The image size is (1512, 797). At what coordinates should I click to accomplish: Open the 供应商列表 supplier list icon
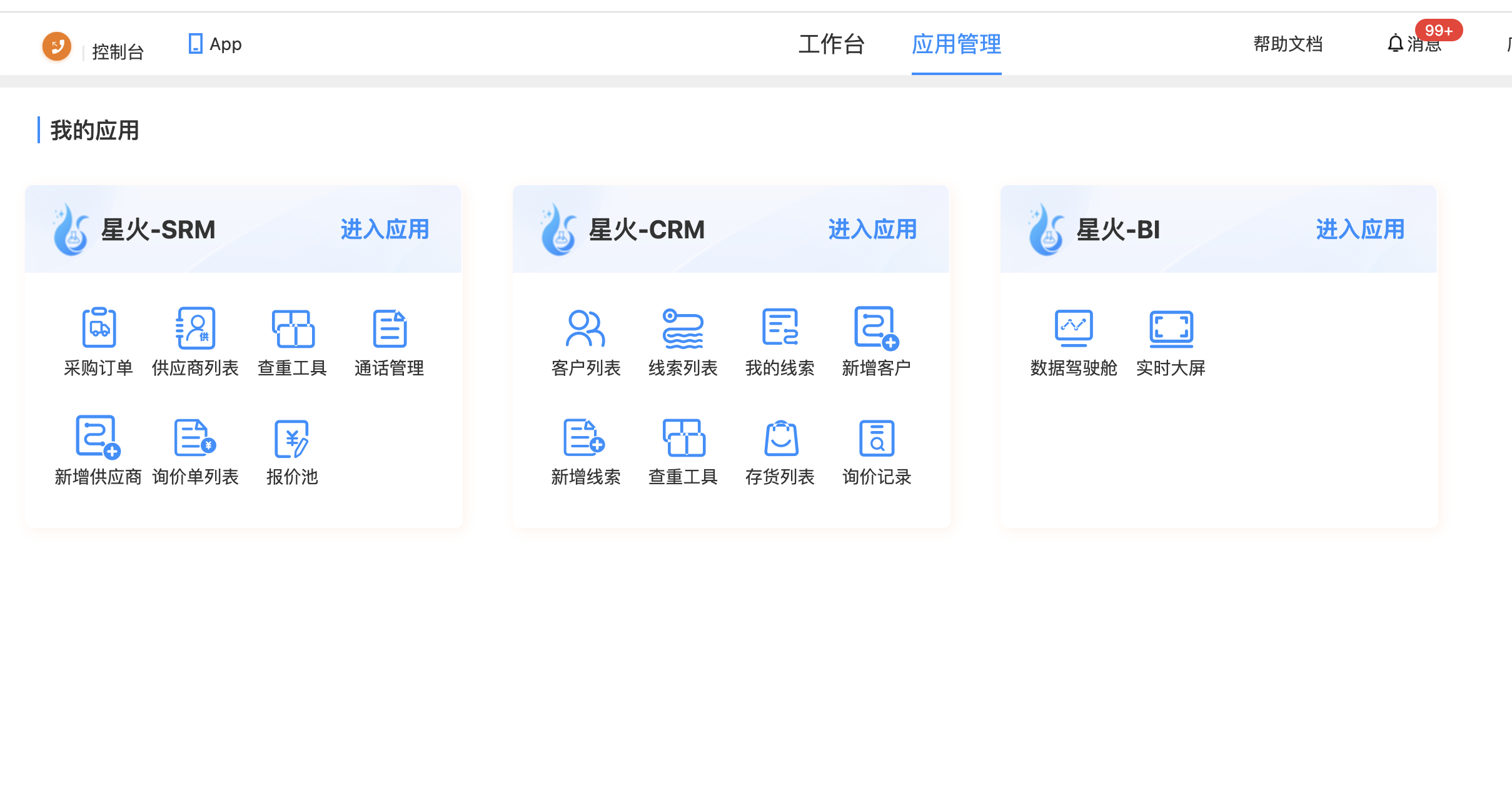pos(195,327)
